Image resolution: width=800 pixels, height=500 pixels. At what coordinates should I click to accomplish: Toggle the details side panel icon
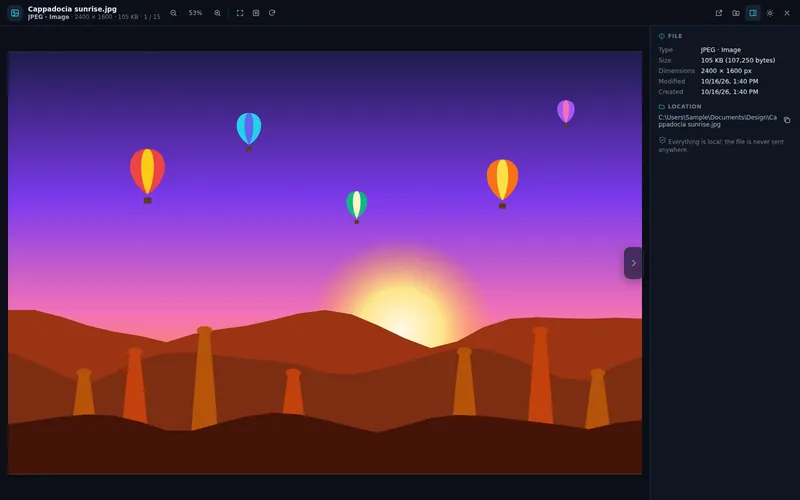click(x=753, y=13)
